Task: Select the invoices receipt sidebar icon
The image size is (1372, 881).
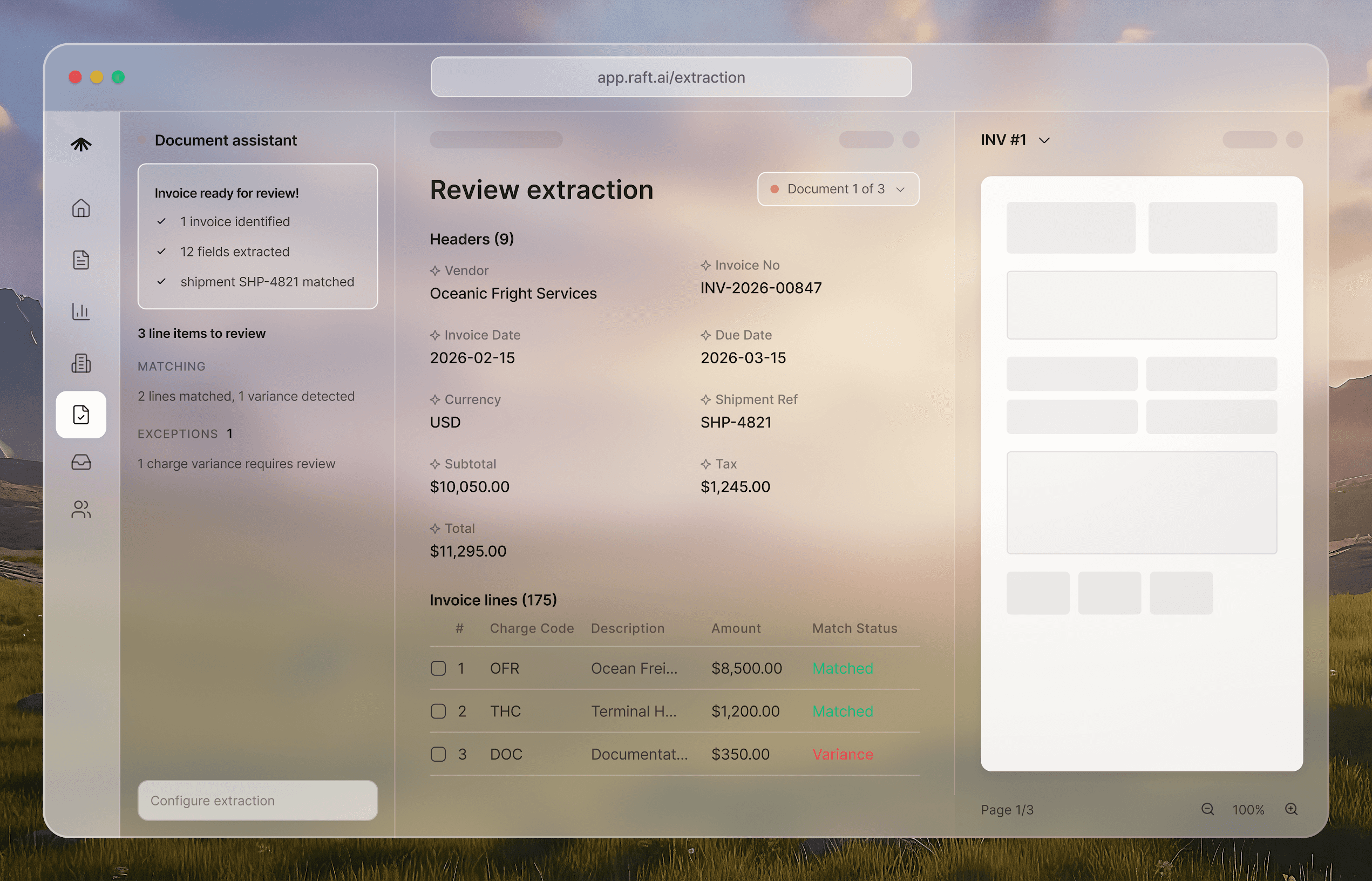Action: point(80,363)
